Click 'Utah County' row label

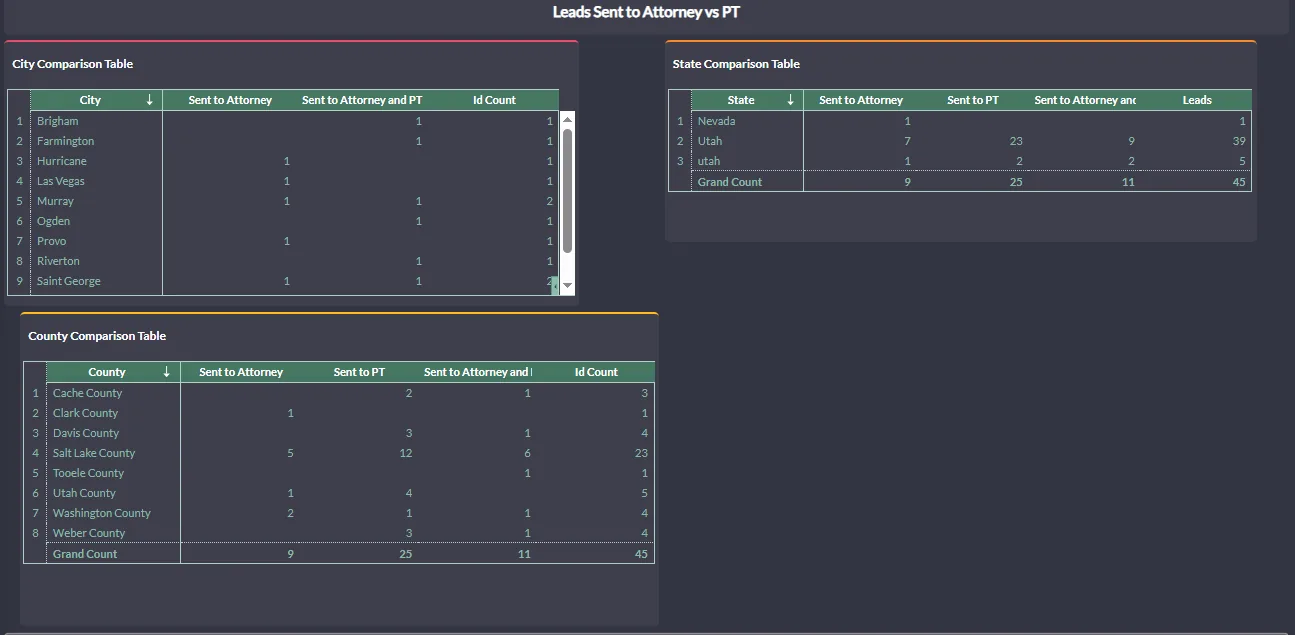tap(84, 493)
